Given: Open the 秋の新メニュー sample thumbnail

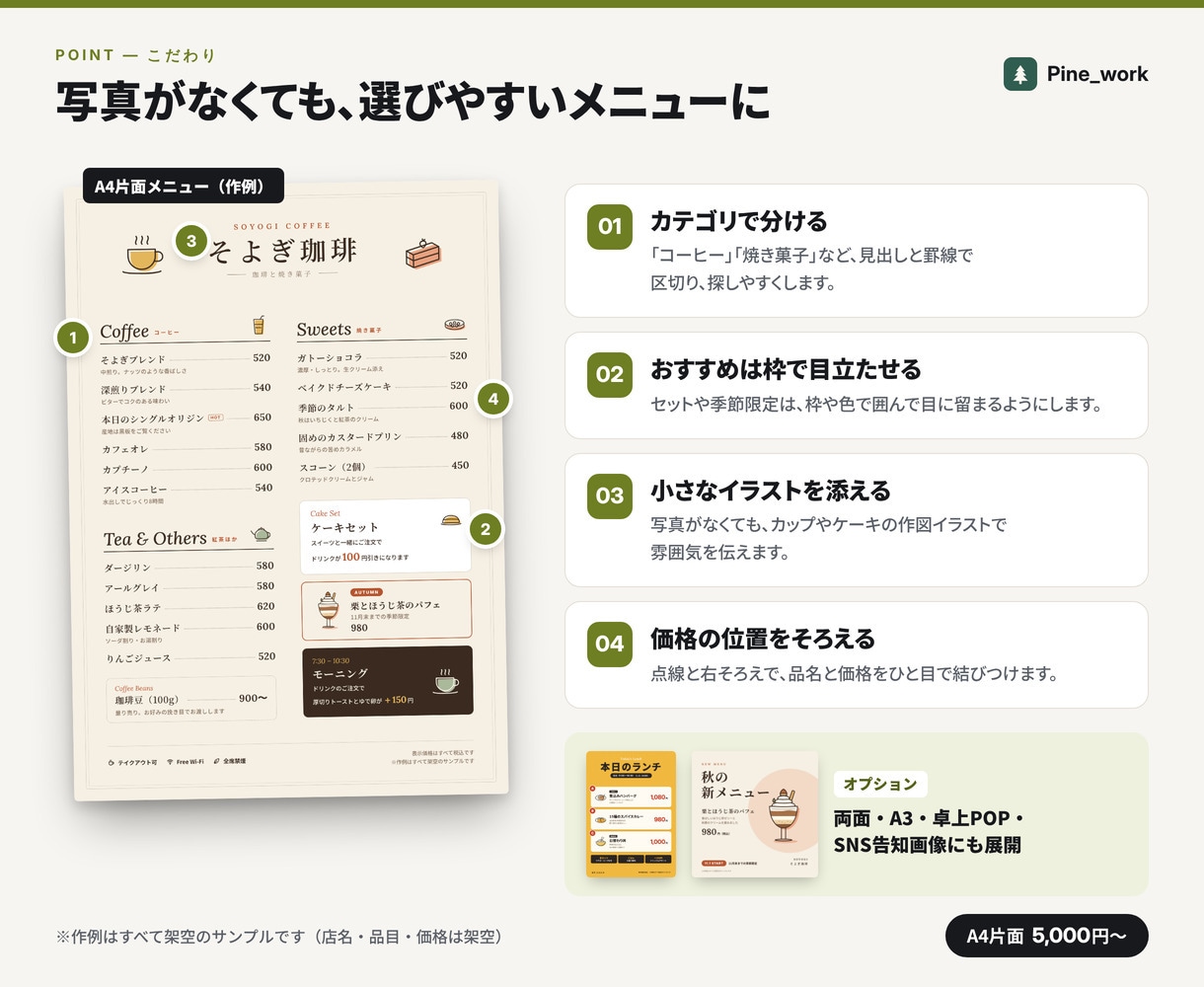Looking at the screenshot, I should tap(755, 814).
